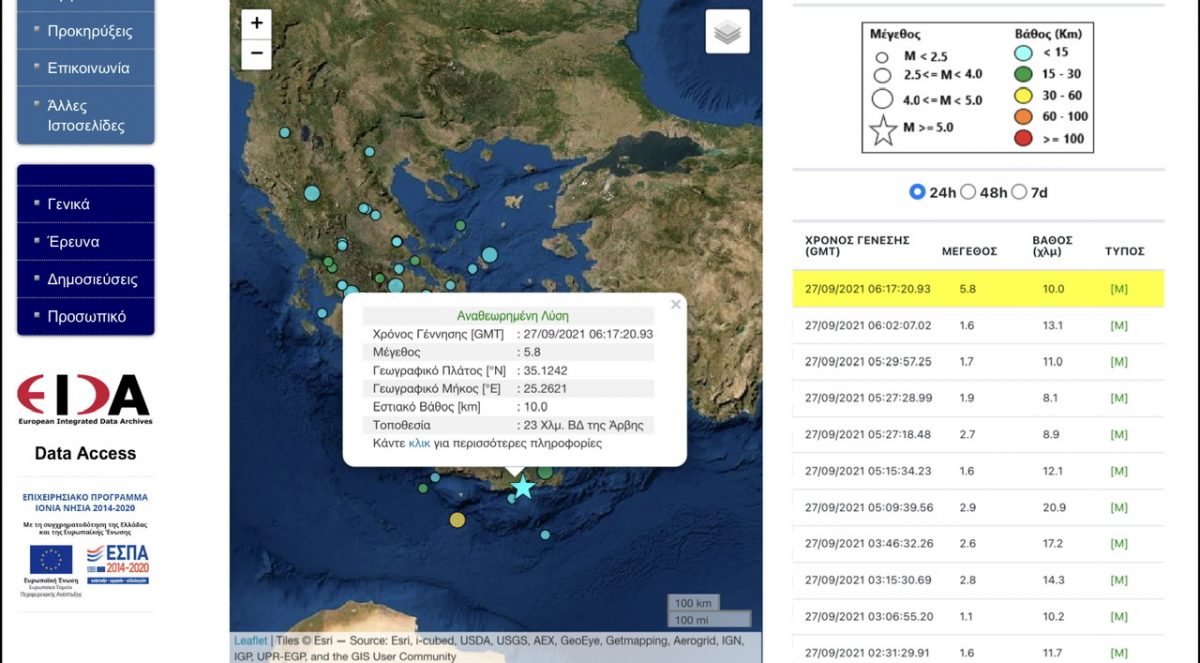
Task: Select the highlighted 5.8 magnitude event row
Action: click(978, 289)
